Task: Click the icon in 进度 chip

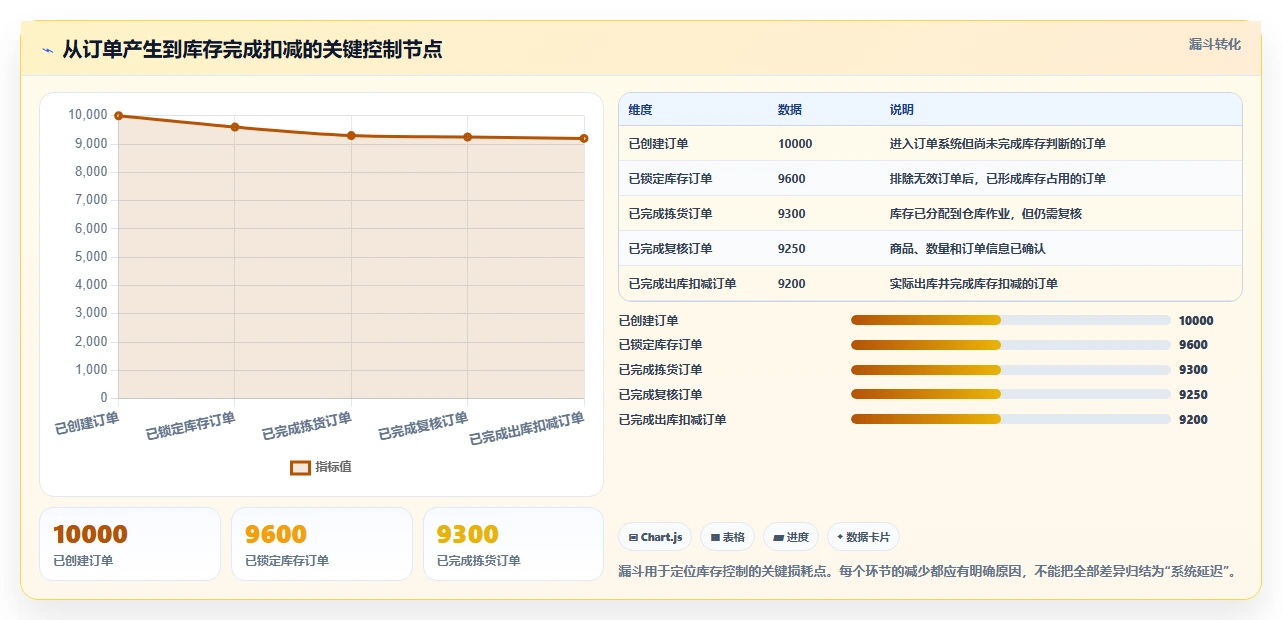Action: pos(778,537)
